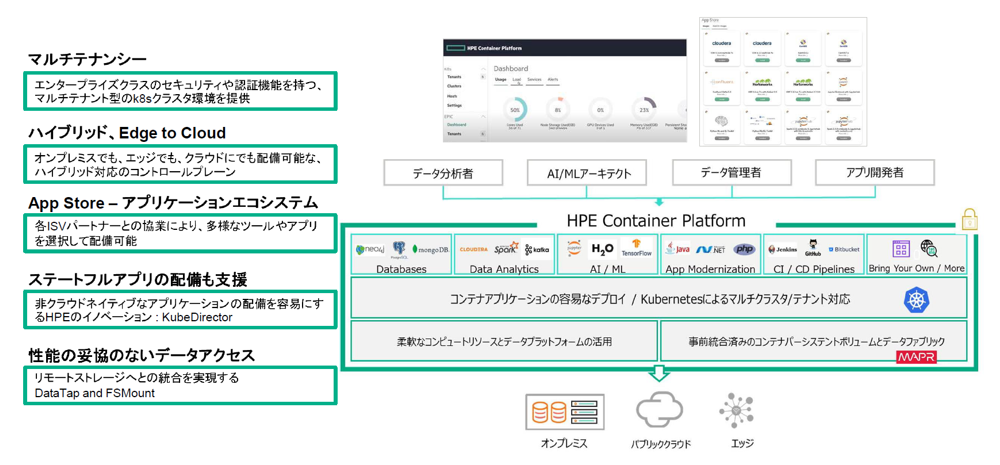Open Settings in the dashboard sidebar
The width and height of the screenshot is (1000, 465).
pos(455,105)
